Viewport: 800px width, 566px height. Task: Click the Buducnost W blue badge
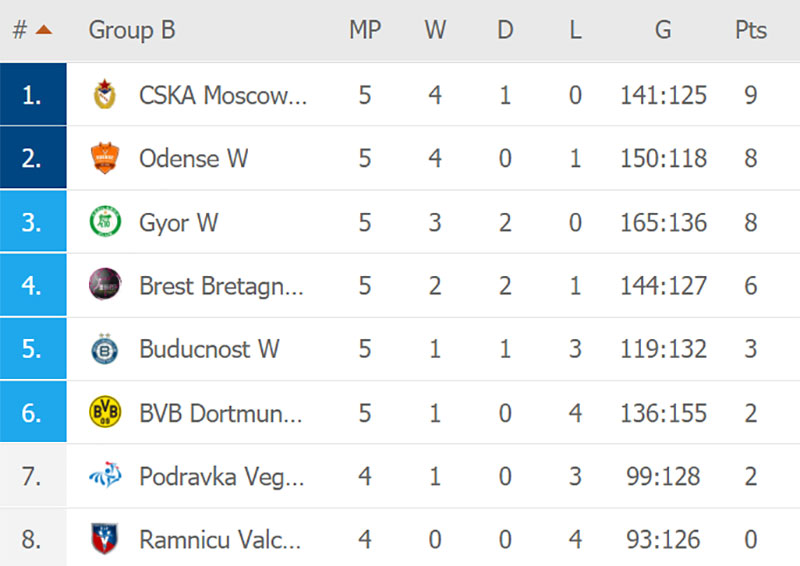(x=105, y=349)
